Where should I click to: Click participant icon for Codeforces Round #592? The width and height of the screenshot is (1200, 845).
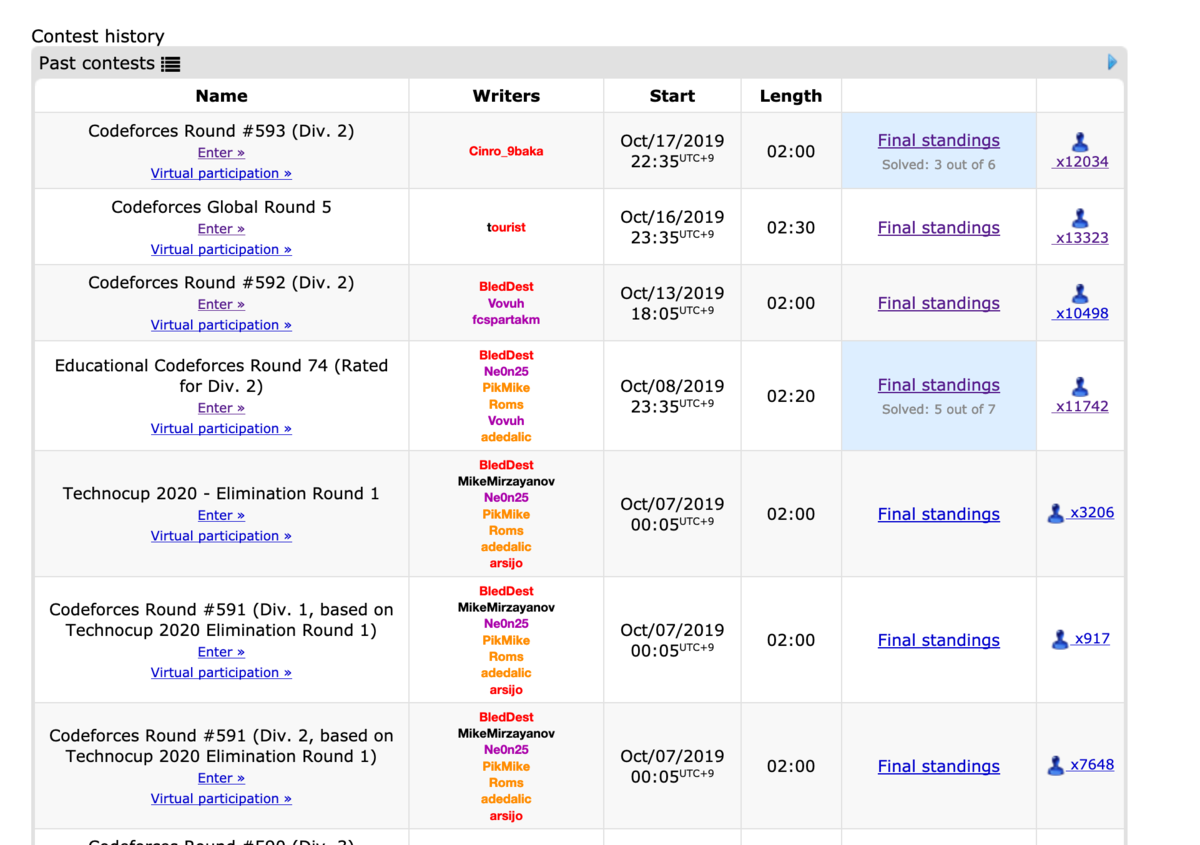click(1080, 294)
